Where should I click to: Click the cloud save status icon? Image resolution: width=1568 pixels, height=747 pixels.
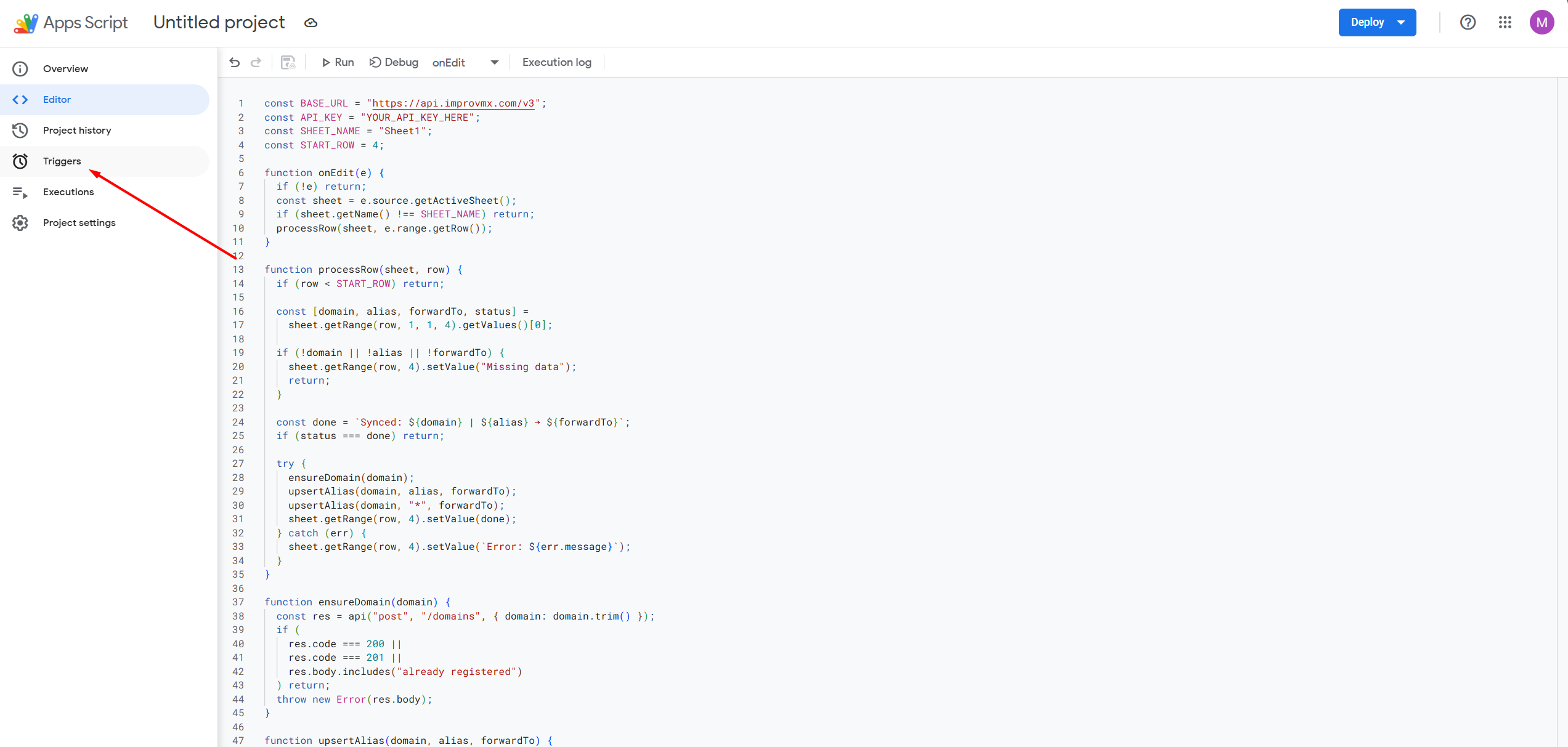point(311,23)
